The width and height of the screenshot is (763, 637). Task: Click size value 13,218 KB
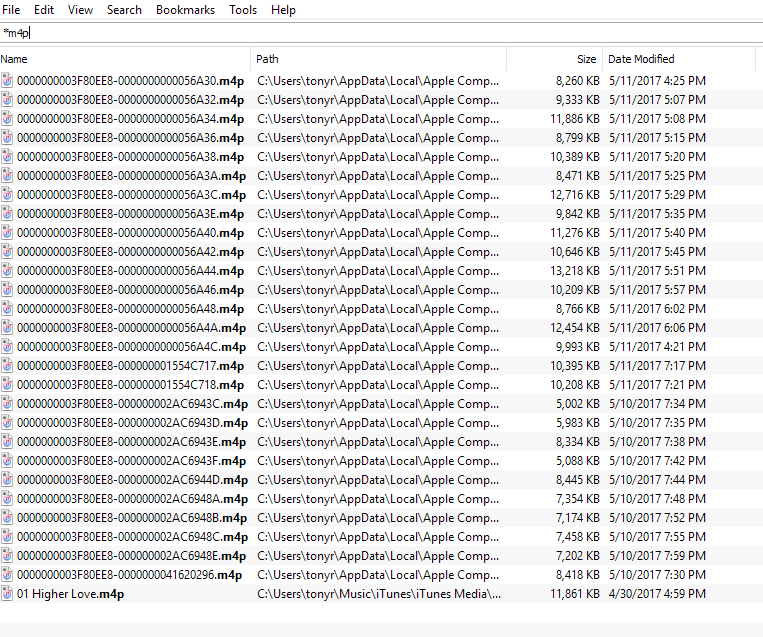coord(575,271)
